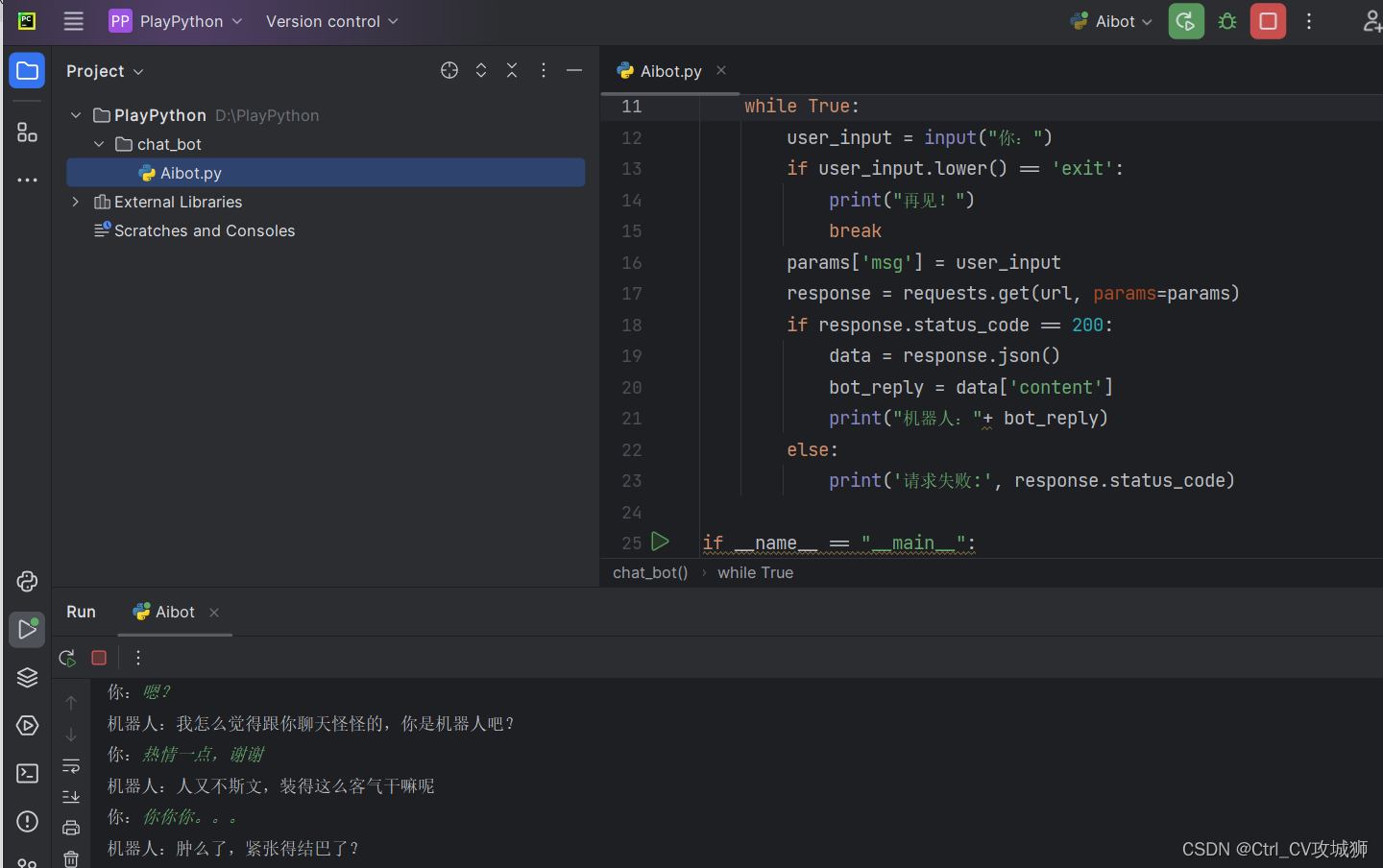
Task: Stop the running process in top toolbar
Action: point(1268,21)
